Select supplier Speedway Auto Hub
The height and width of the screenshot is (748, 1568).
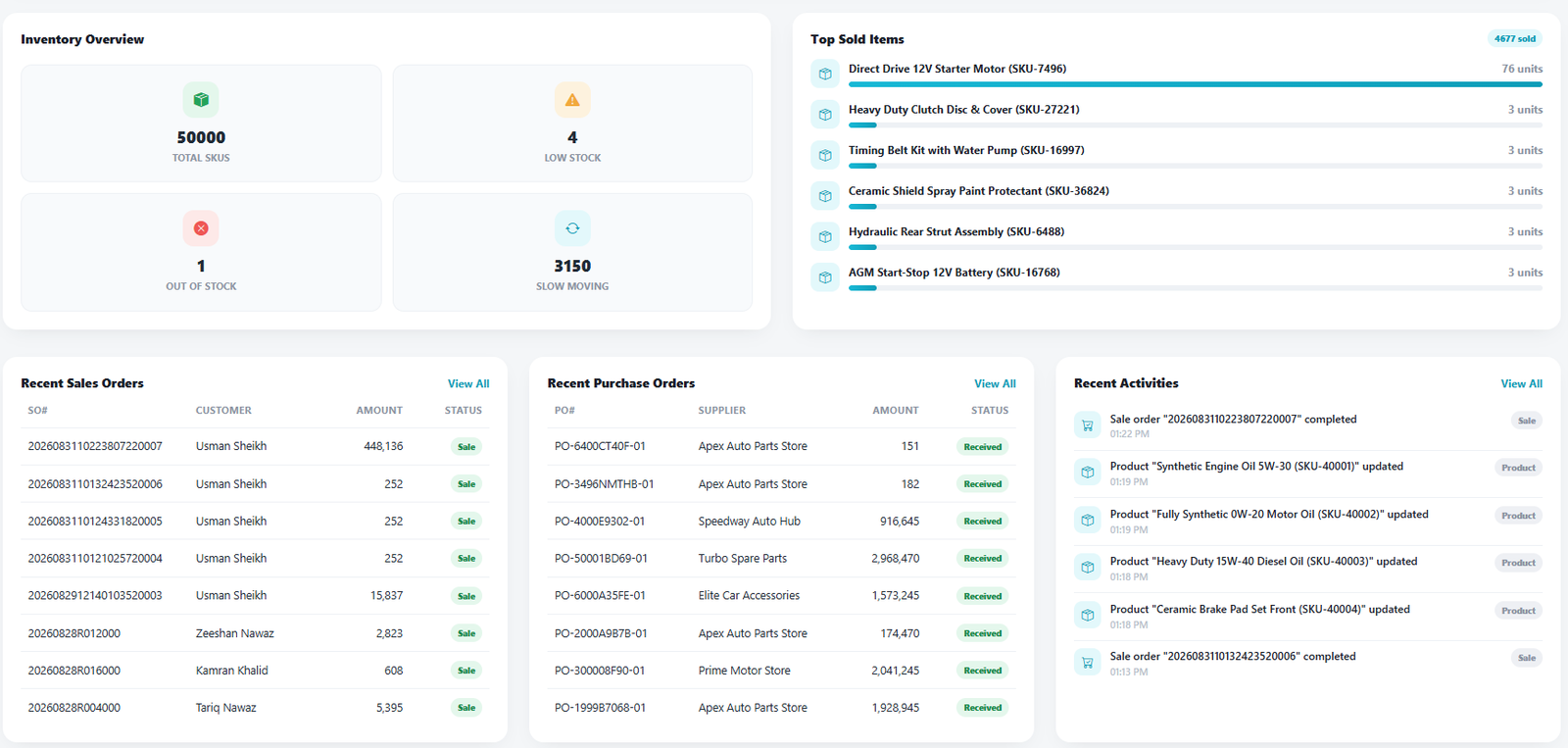pyautogui.click(x=750, y=521)
